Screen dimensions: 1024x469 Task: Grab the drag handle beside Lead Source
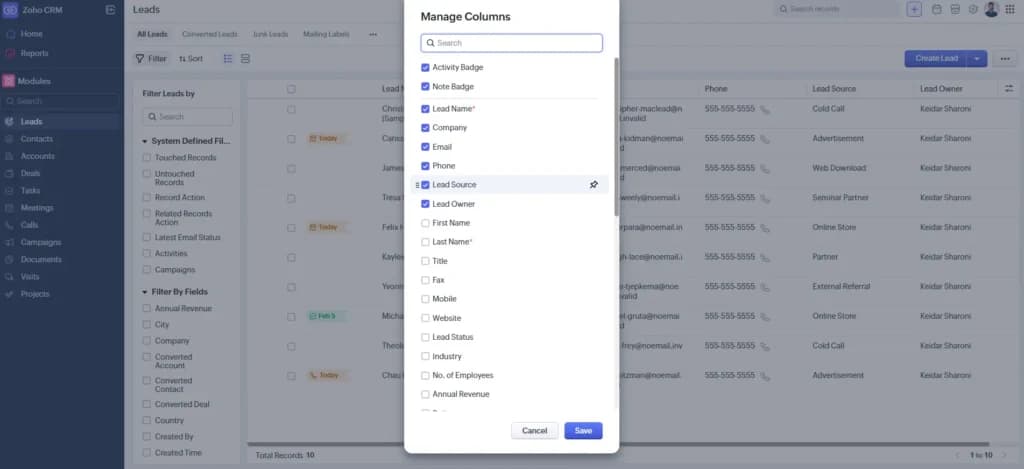click(x=417, y=186)
